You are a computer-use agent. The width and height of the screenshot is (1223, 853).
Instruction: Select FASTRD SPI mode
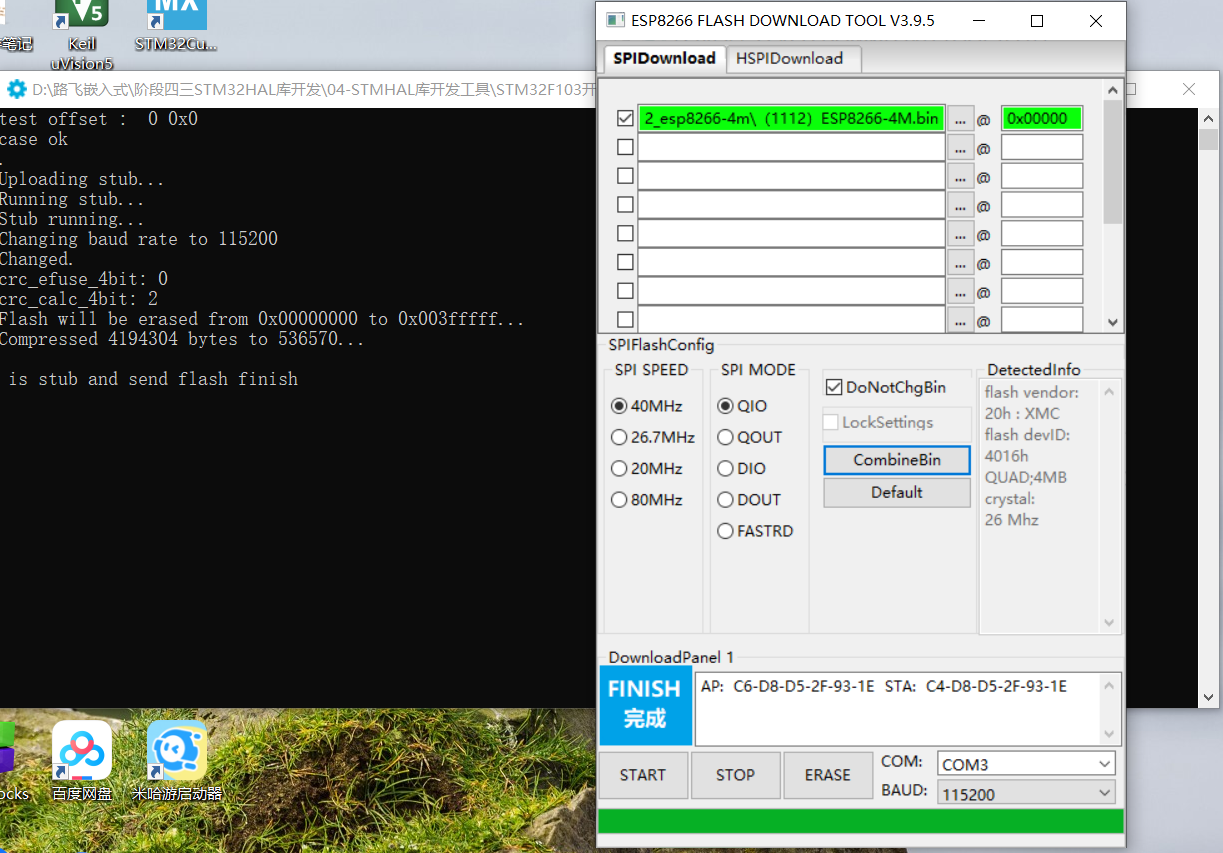pos(755,531)
